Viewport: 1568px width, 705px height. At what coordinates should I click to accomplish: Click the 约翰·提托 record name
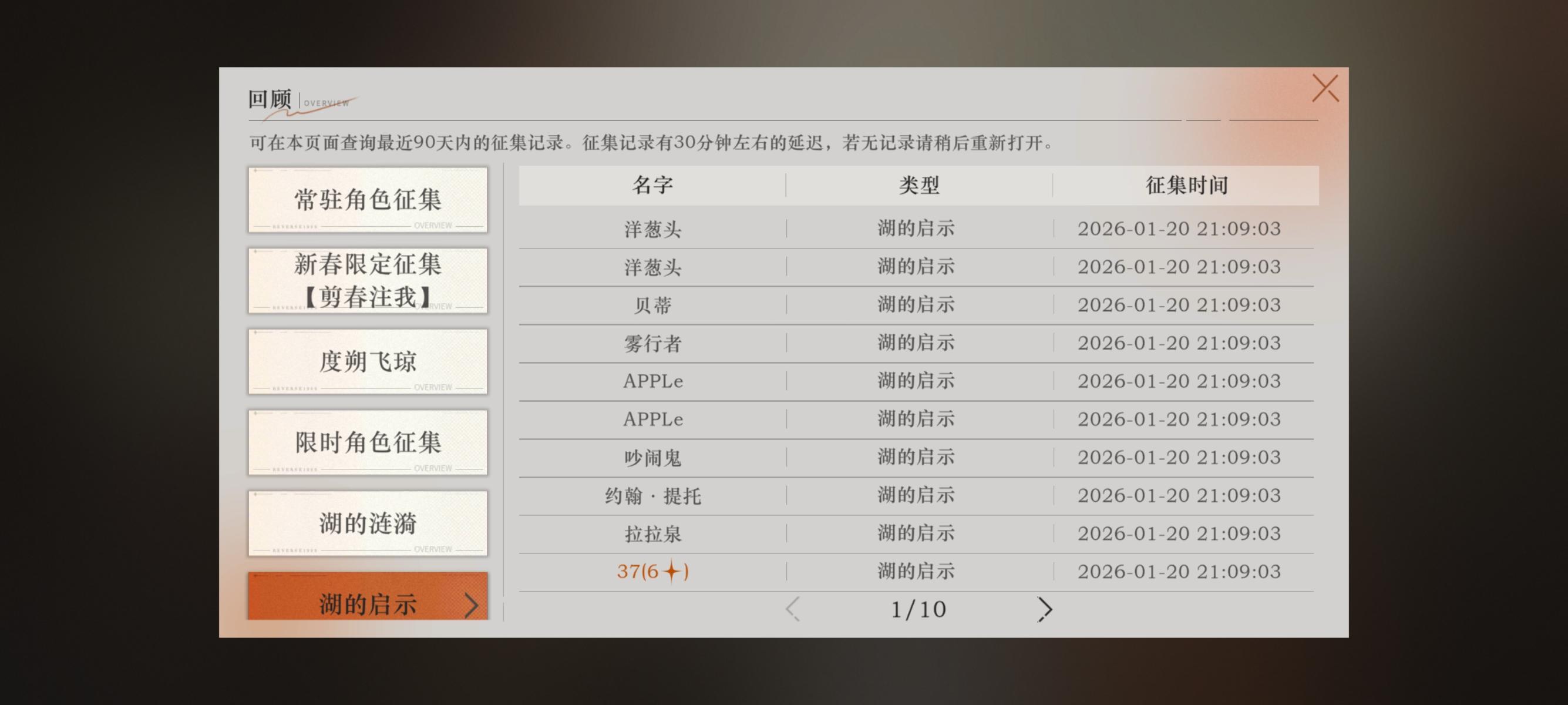[x=652, y=496]
